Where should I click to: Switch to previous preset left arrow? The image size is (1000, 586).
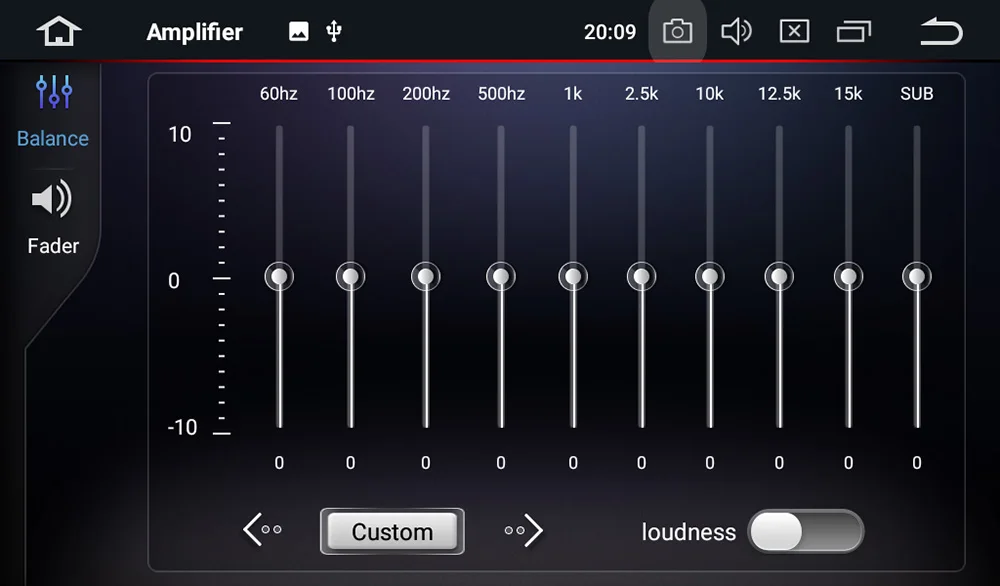(x=261, y=530)
